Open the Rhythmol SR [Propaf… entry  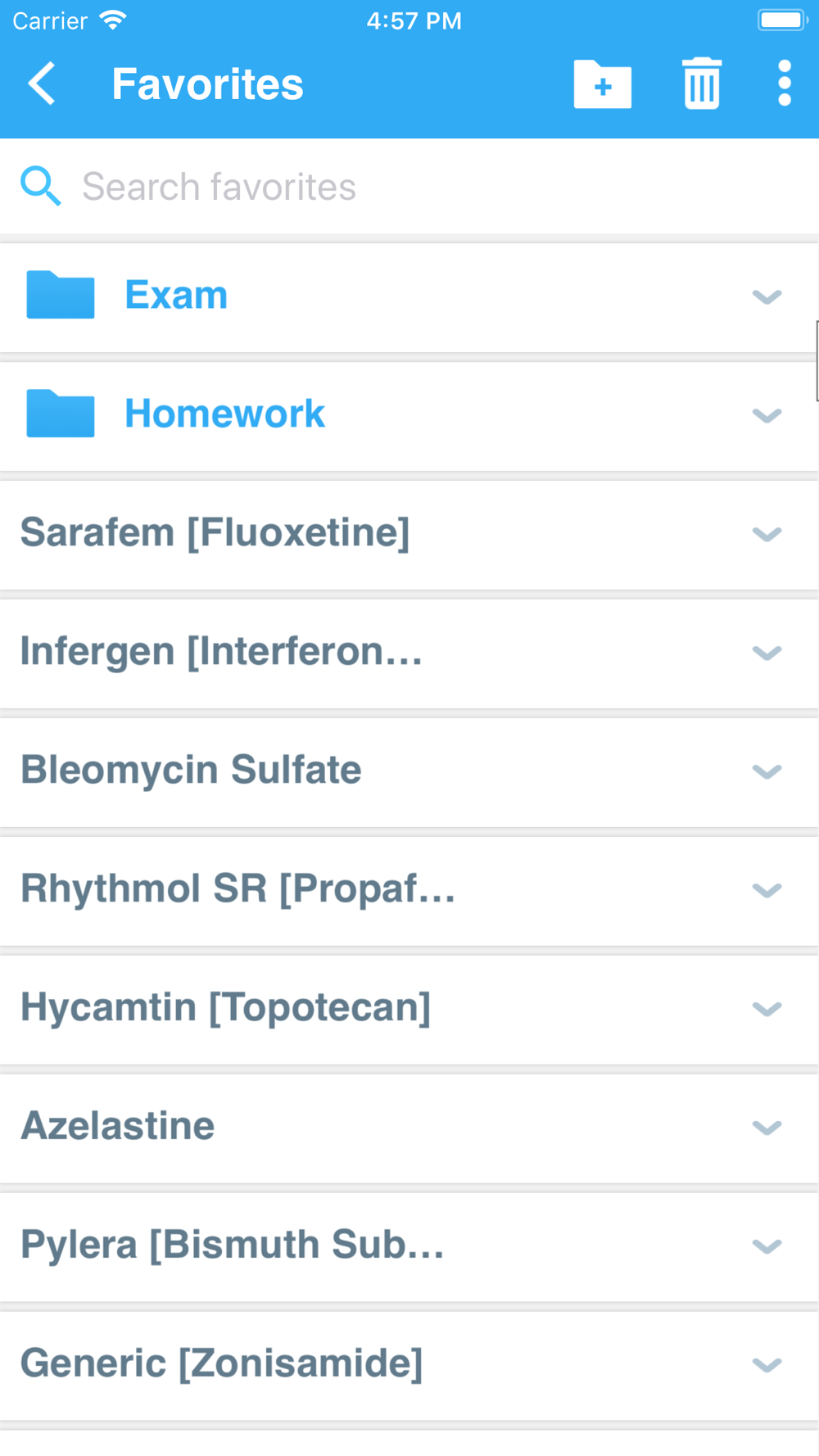(x=238, y=889)
